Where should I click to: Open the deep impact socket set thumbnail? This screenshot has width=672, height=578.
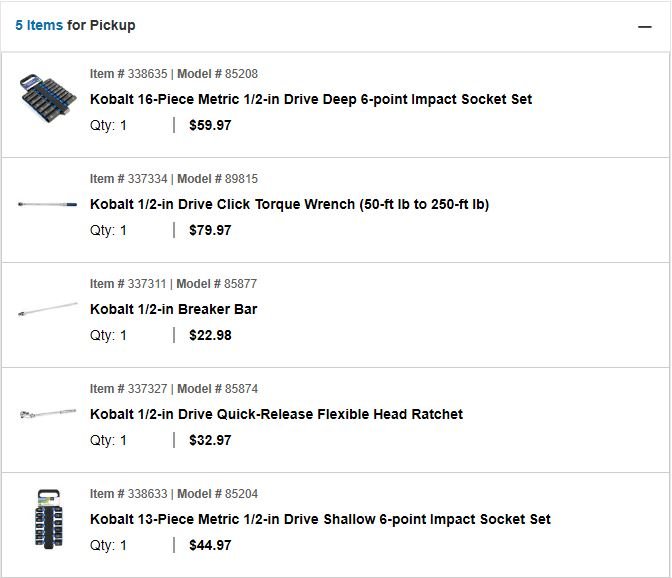coord(48,99)
